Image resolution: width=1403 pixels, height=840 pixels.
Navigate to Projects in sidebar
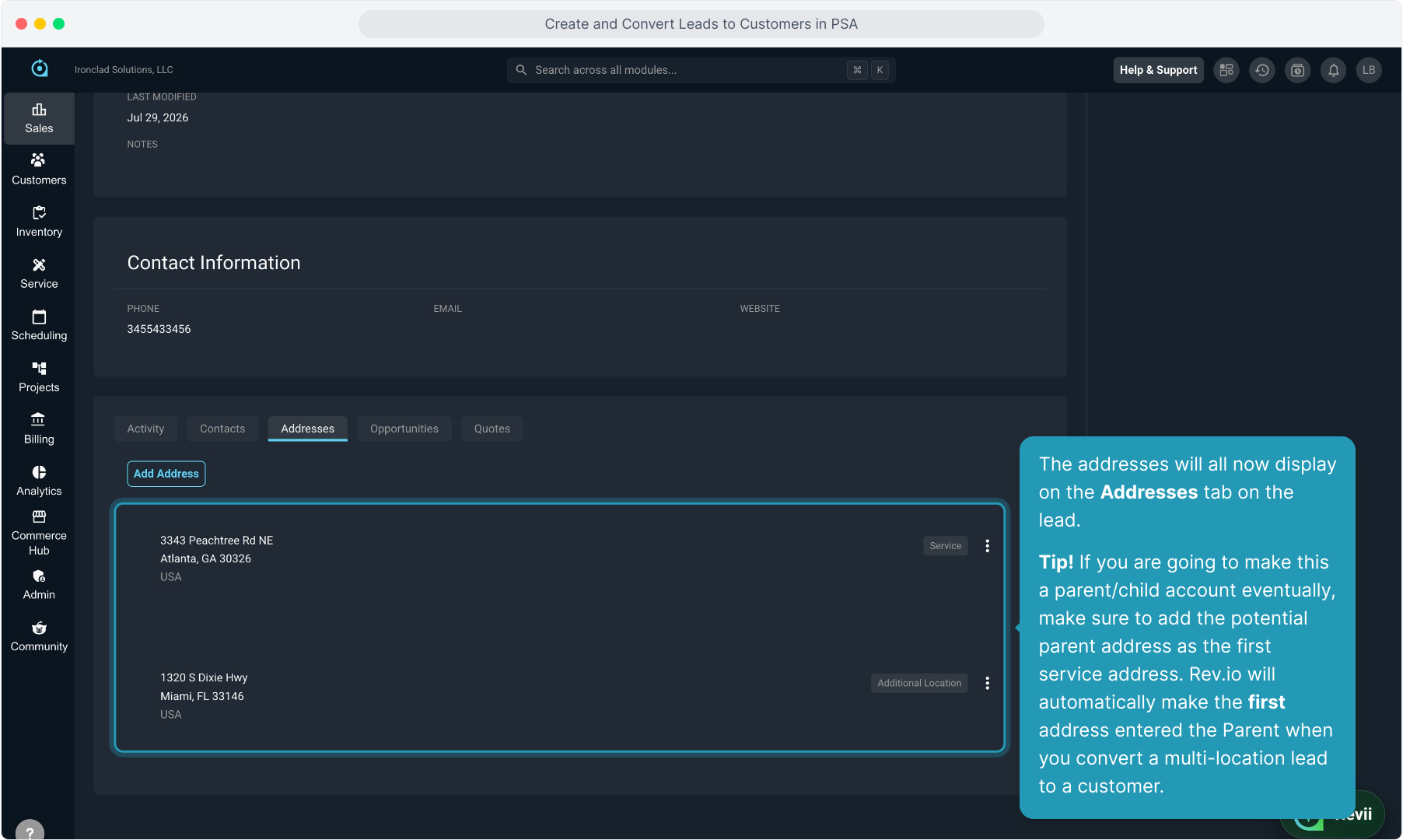pos(39,377)
